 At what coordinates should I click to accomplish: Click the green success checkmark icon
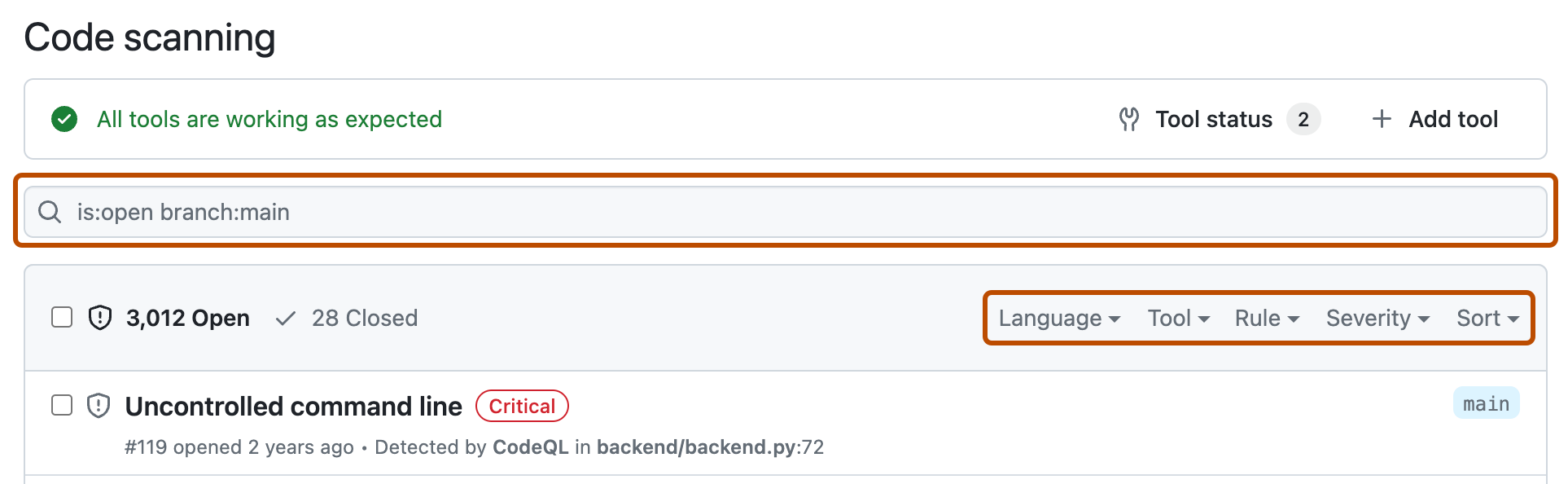click(x=64, y=119)
